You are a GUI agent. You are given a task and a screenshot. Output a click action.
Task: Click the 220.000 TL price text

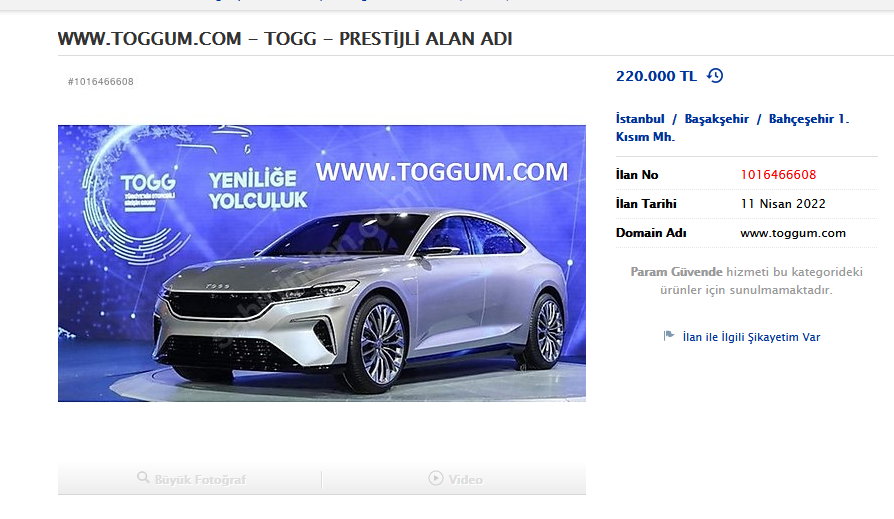(x=656, y=76)
